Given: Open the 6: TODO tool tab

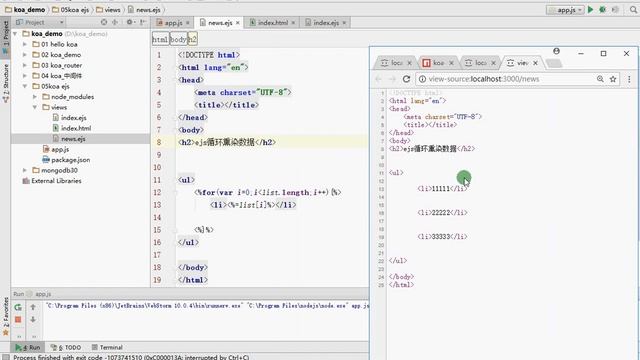Looking at the screenshot, I should [66, 347].
